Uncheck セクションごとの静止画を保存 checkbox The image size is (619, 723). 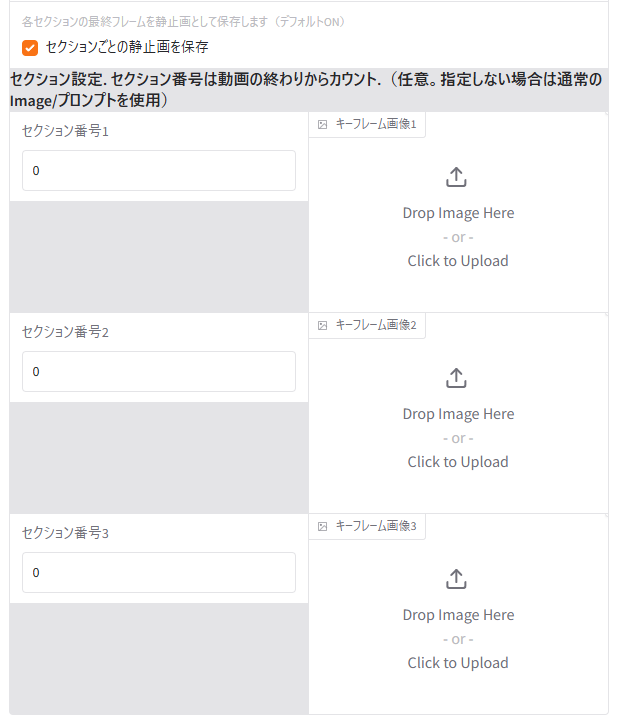point(30,47)
